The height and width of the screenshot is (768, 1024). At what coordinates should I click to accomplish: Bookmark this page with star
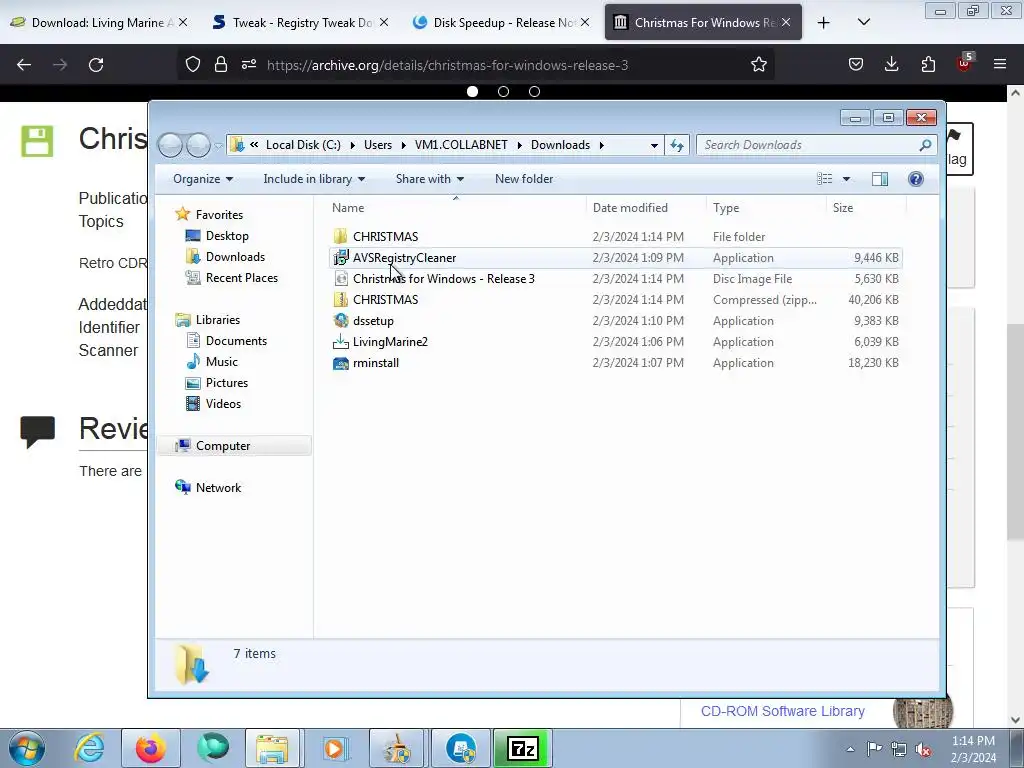click(x=758, y=65)
